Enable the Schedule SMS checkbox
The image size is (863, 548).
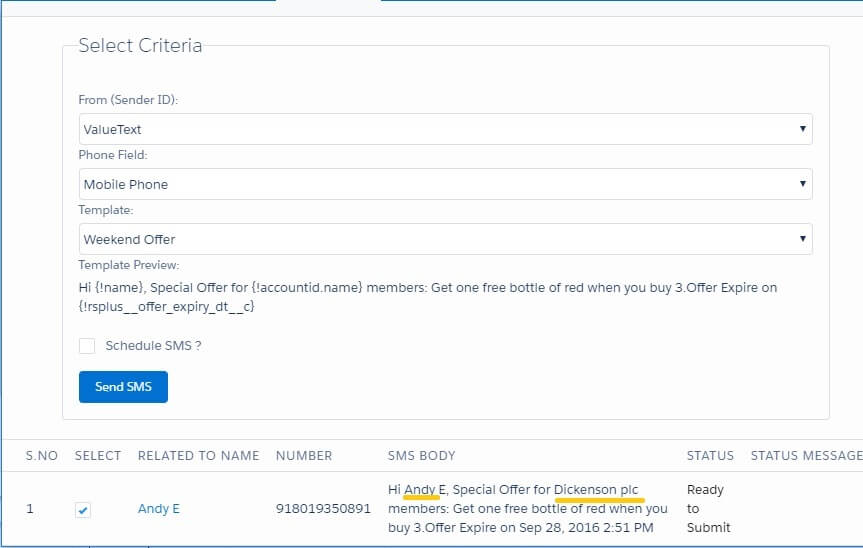click(x=87, y=346)
